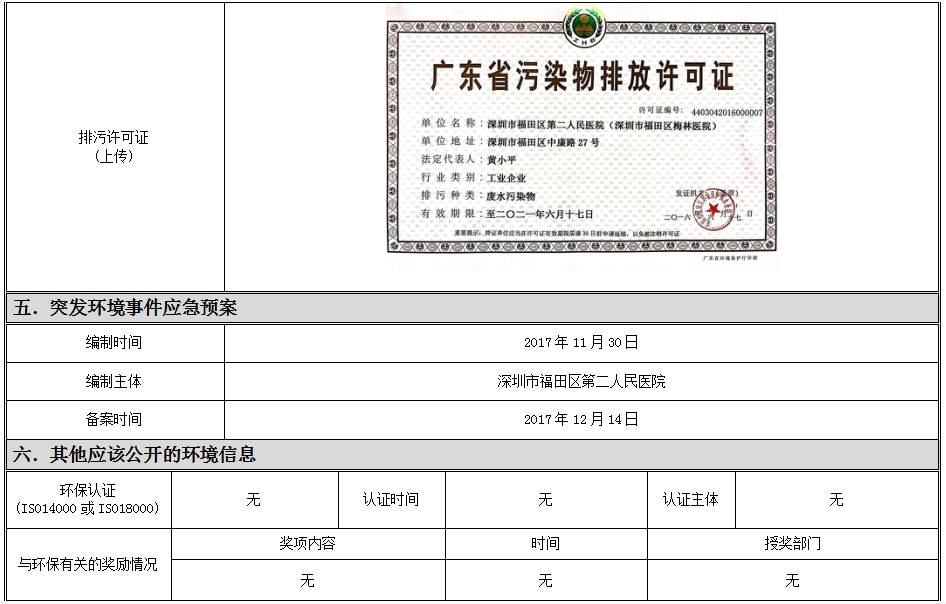Click the 认证时间 label cell
Screen dimensions: 946x604
(x=391, y=499)
